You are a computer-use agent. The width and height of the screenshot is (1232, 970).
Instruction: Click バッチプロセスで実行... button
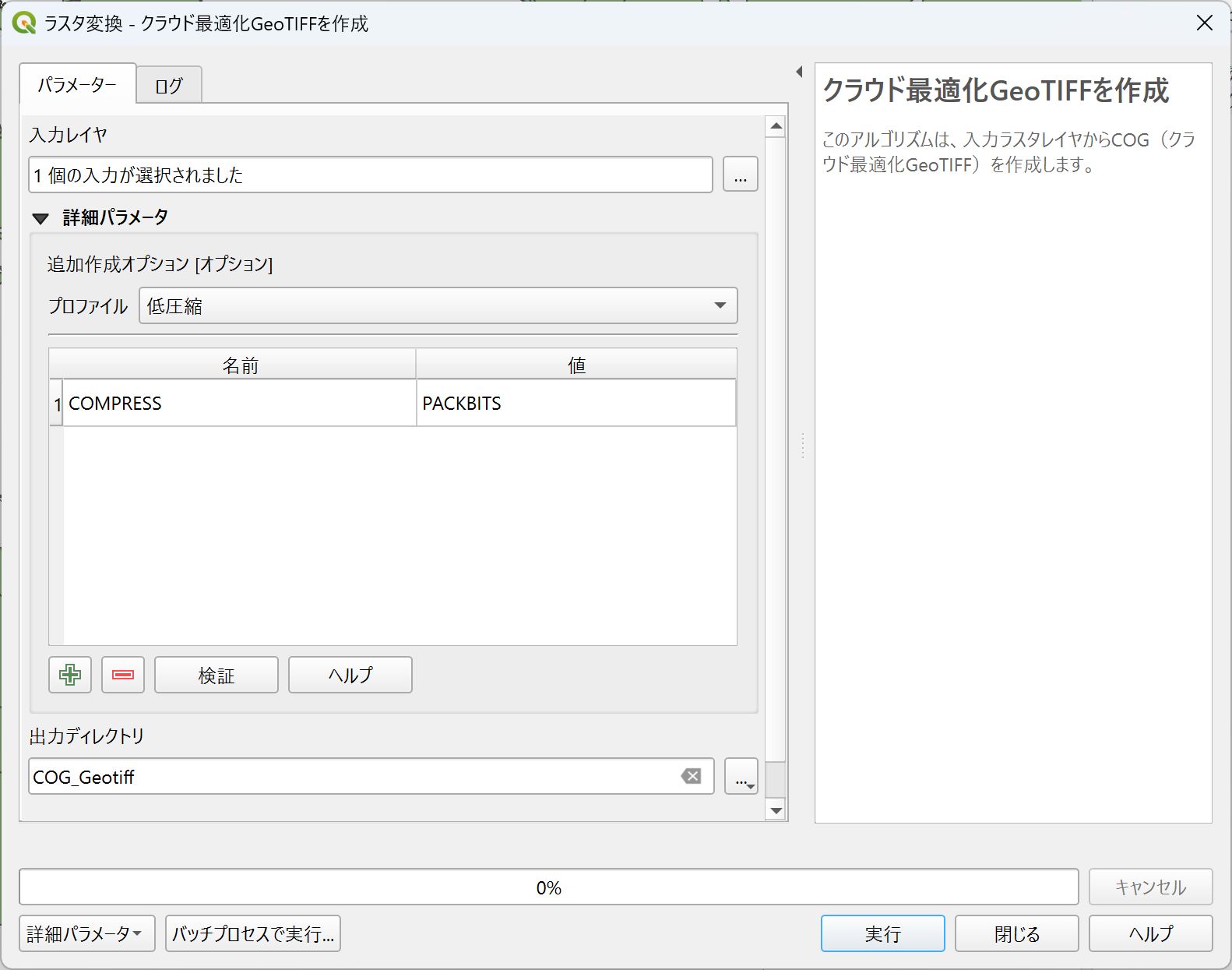tap(253, 933)
